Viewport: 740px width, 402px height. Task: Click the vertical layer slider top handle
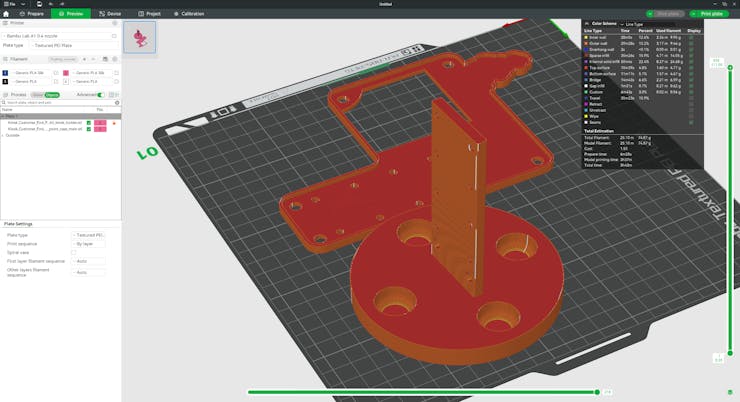[x=730, y=68]
